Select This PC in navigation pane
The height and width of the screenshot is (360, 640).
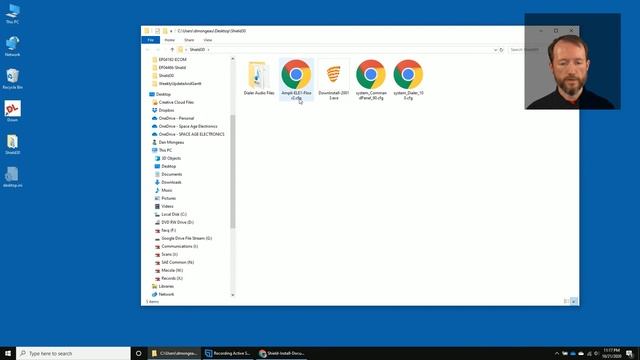tap(165, 150)
